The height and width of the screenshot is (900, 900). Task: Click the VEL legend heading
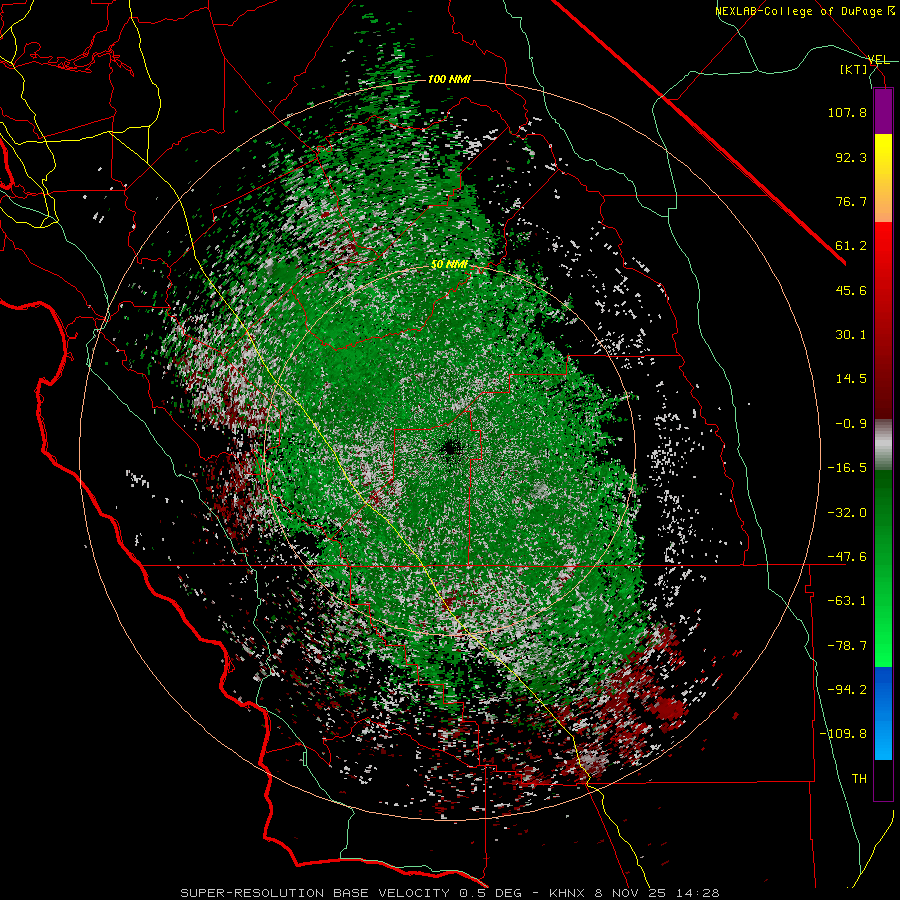click(878, 60)
